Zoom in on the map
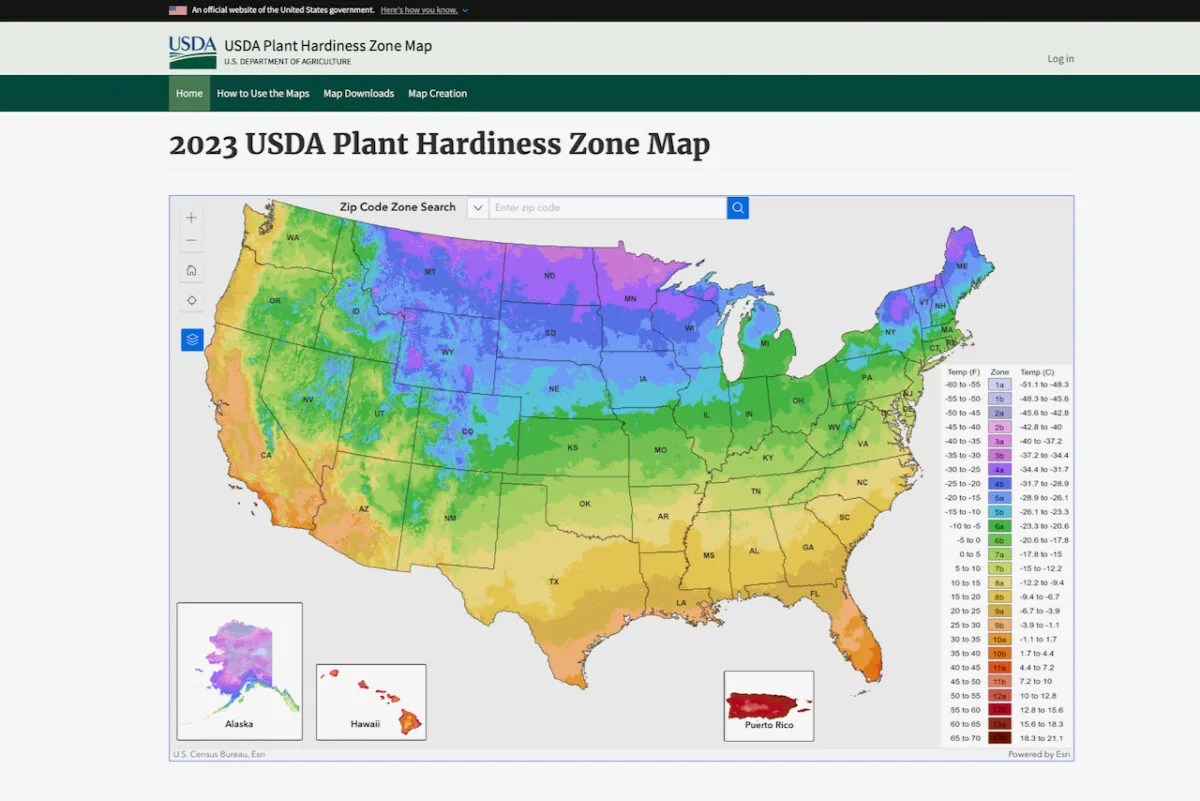Image resolution: width=1200 pixels, height=801 pixels. (190, 217)
